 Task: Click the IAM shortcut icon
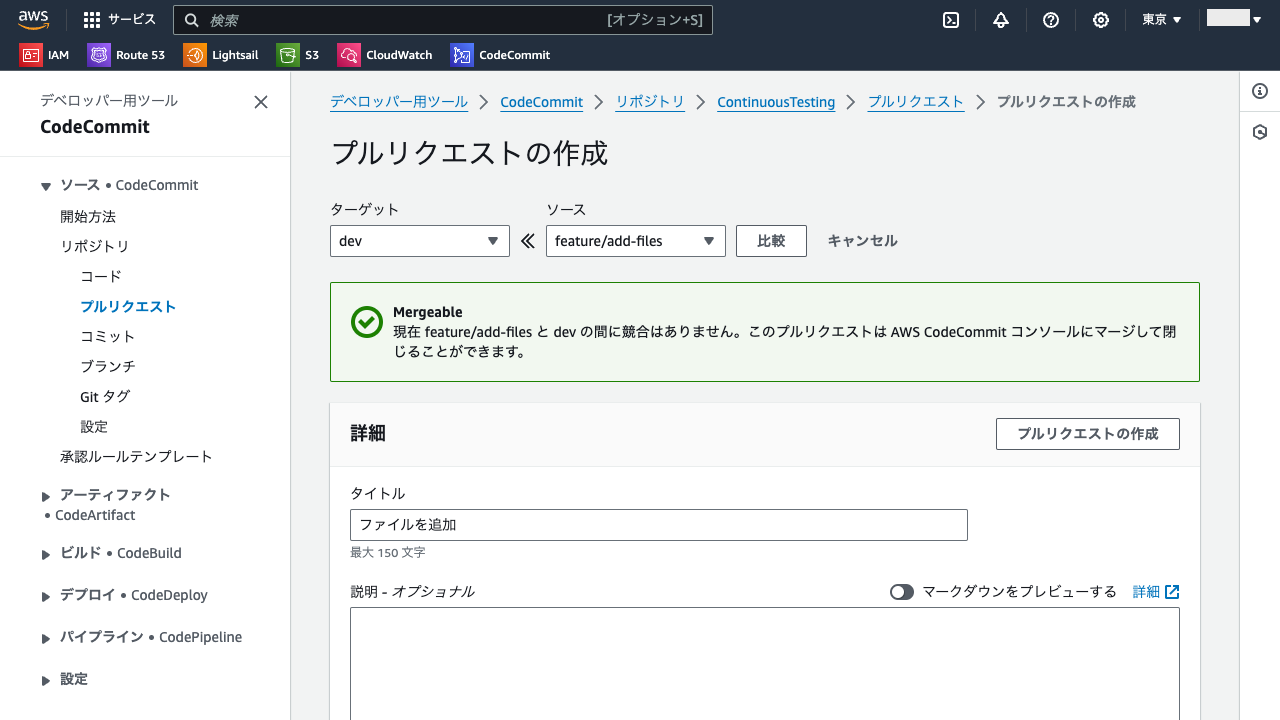tap(31, 55)
